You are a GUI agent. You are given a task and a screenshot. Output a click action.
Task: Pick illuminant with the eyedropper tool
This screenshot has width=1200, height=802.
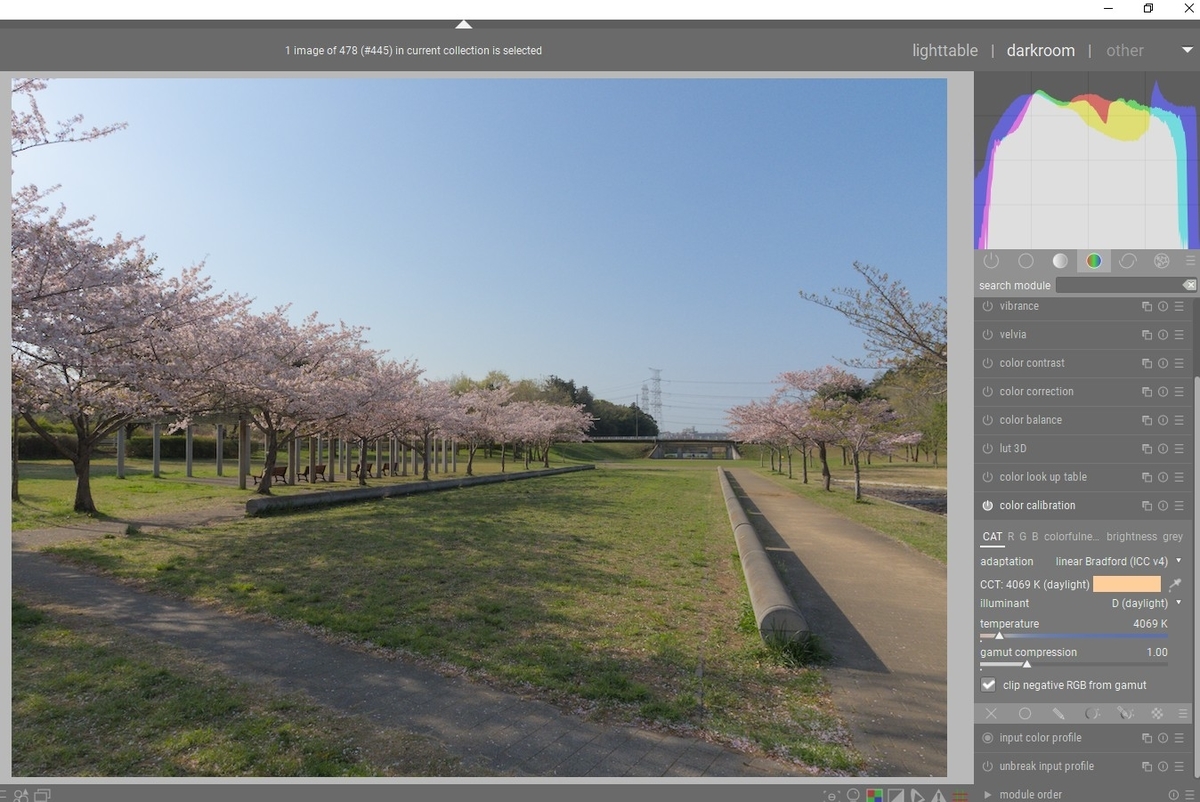pos(1176,584)
